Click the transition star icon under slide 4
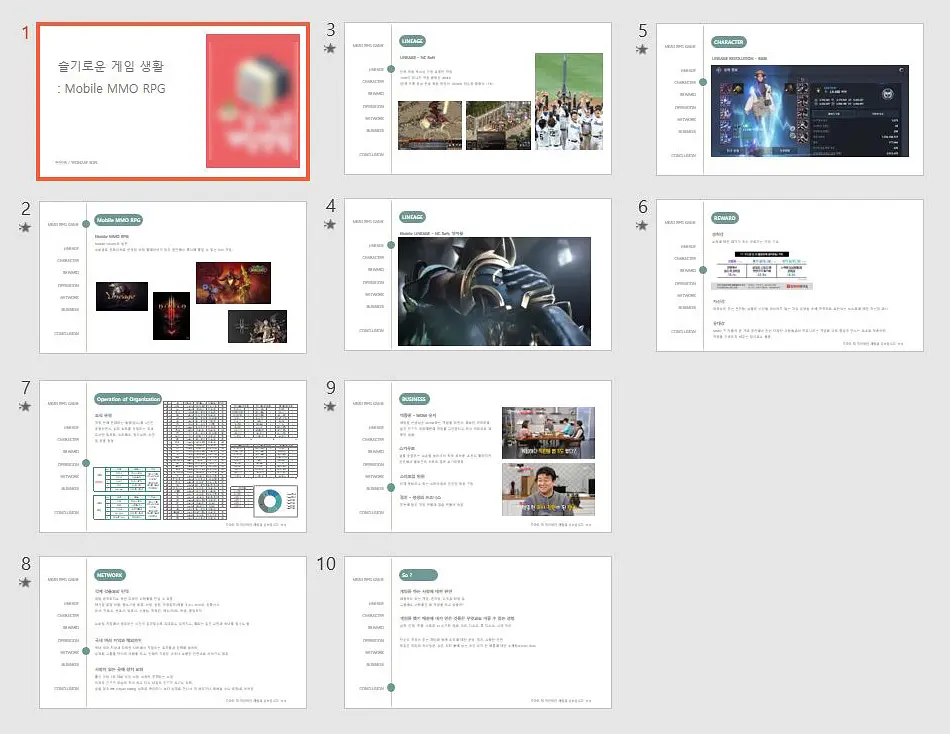The height and width of the screenshot is (734, 950). pos(330,225)
